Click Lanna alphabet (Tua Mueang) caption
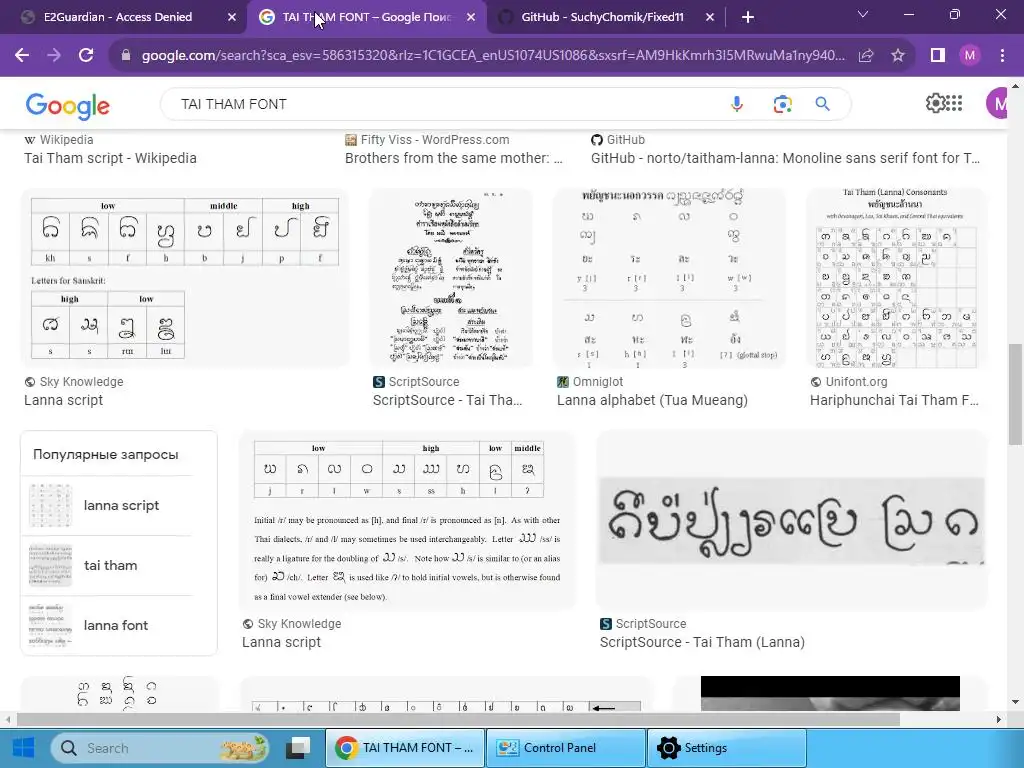Image resolution: width=1024 pixels, height=768 pixels. coord(652,400)
